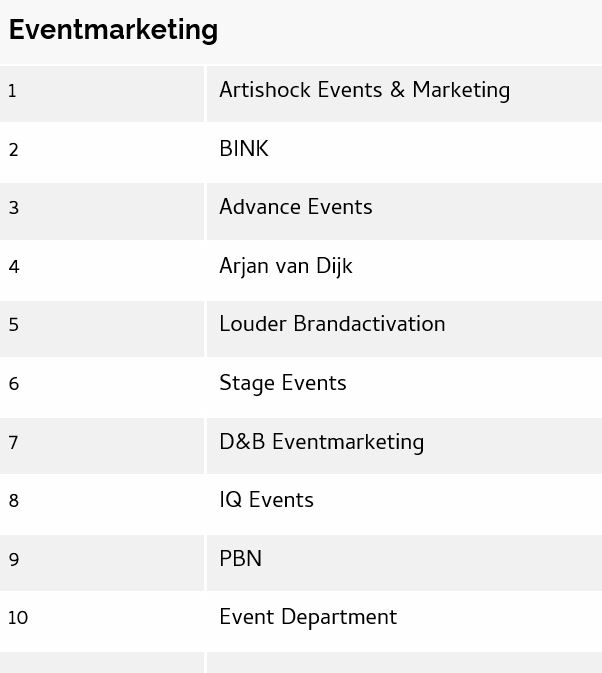Click the Stage Events row name
602x673 pixels.
point(282,384)
